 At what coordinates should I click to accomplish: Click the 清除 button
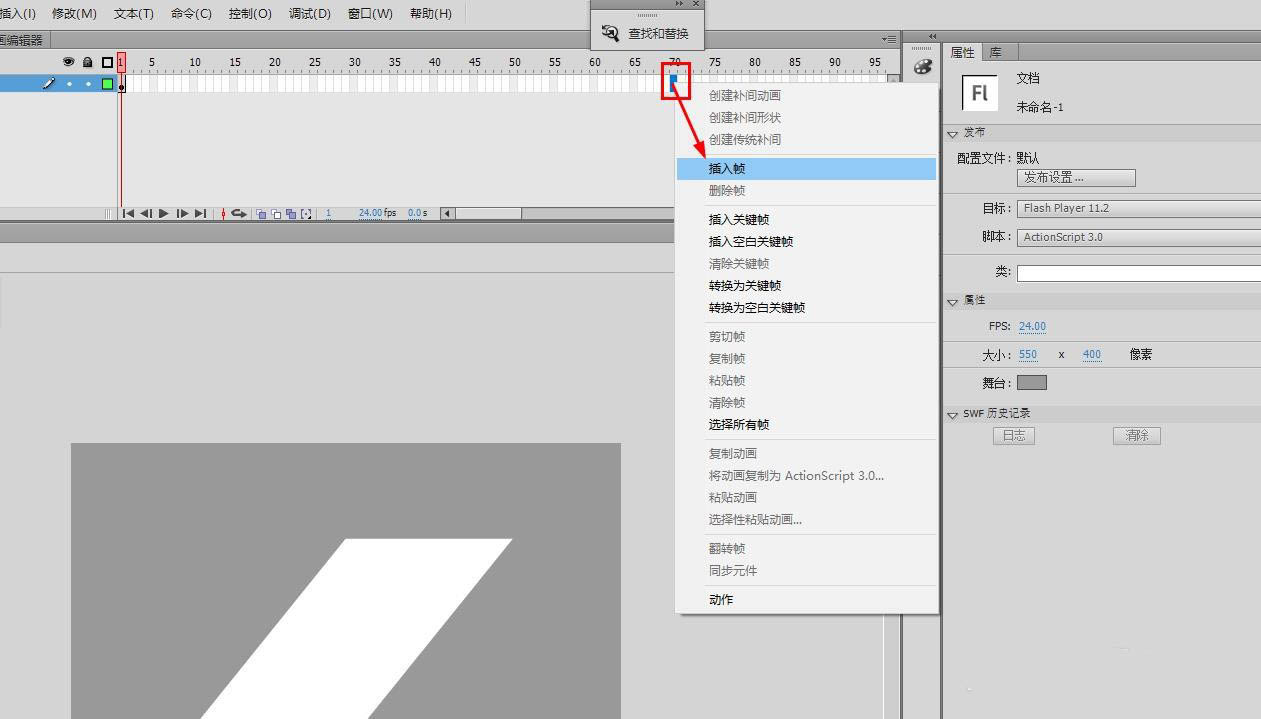pyautogui.click(x=1137, y=435)
